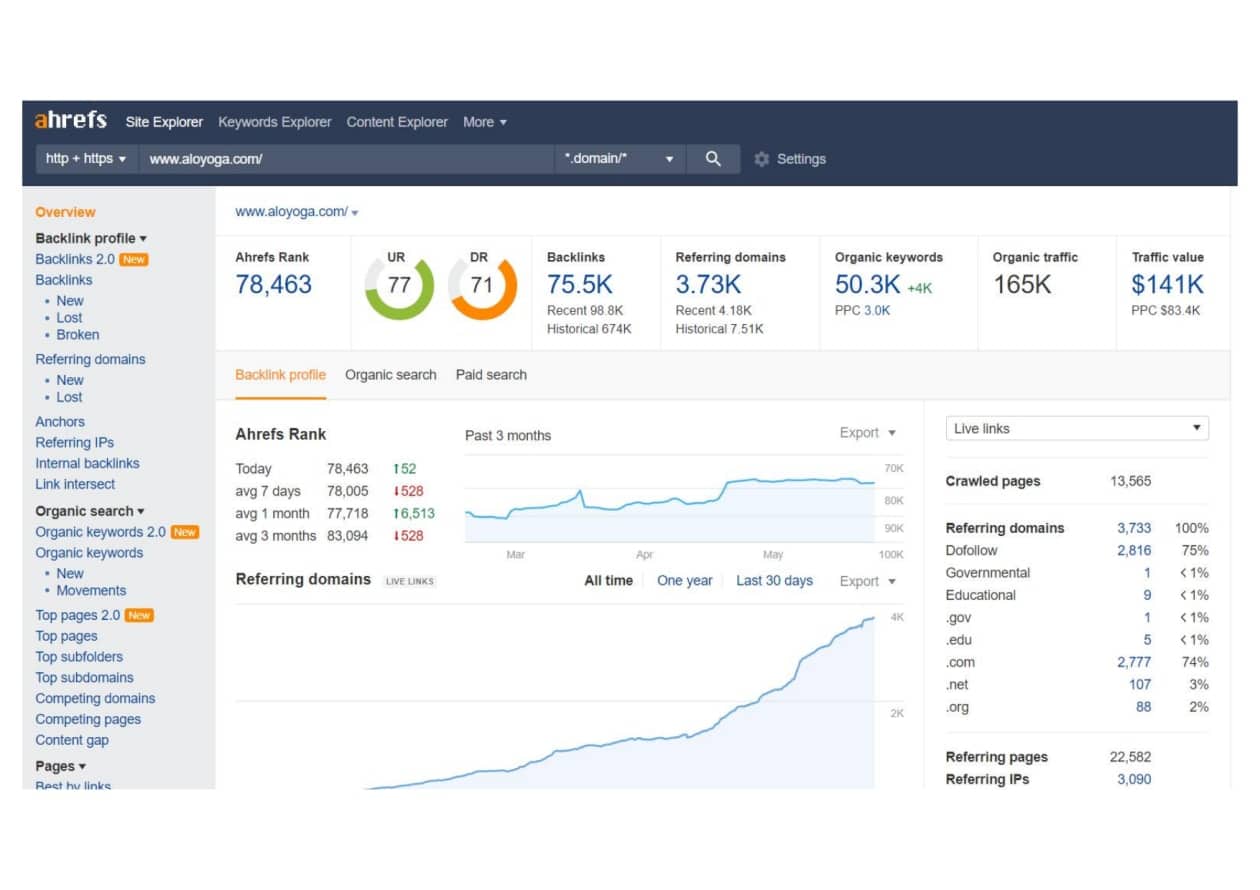Click the DR 71 donut gauge
This screenshot has width=1260, height=890.
tap(482, 285)
